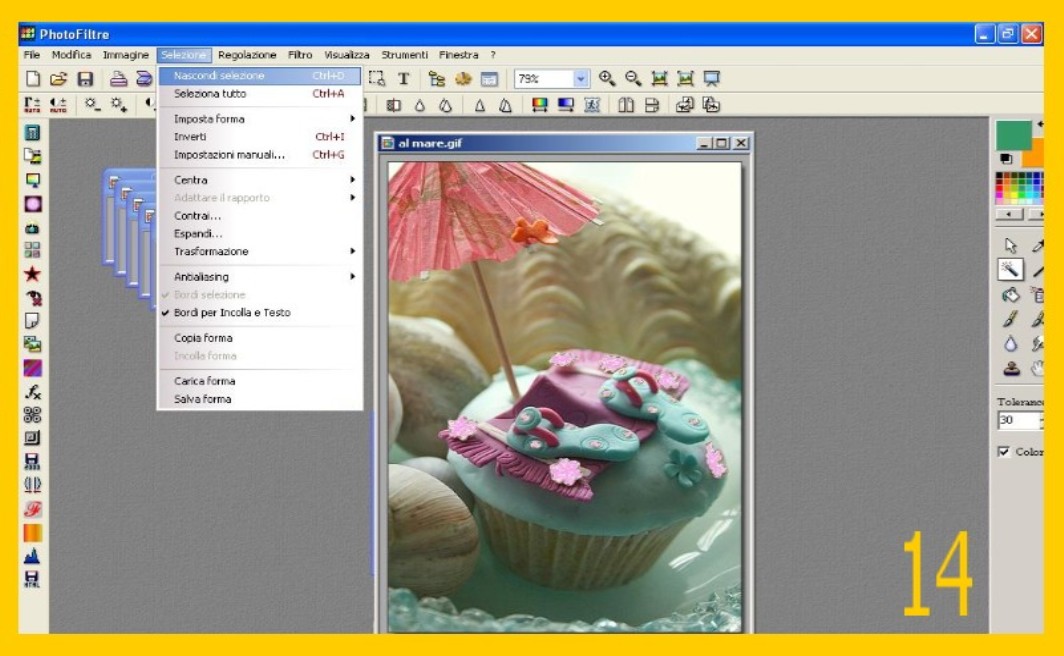This screenshot has width=1064, height=656.
Task: Toggle the Color checkbox in tool options
Action: tap(1003, 452)
